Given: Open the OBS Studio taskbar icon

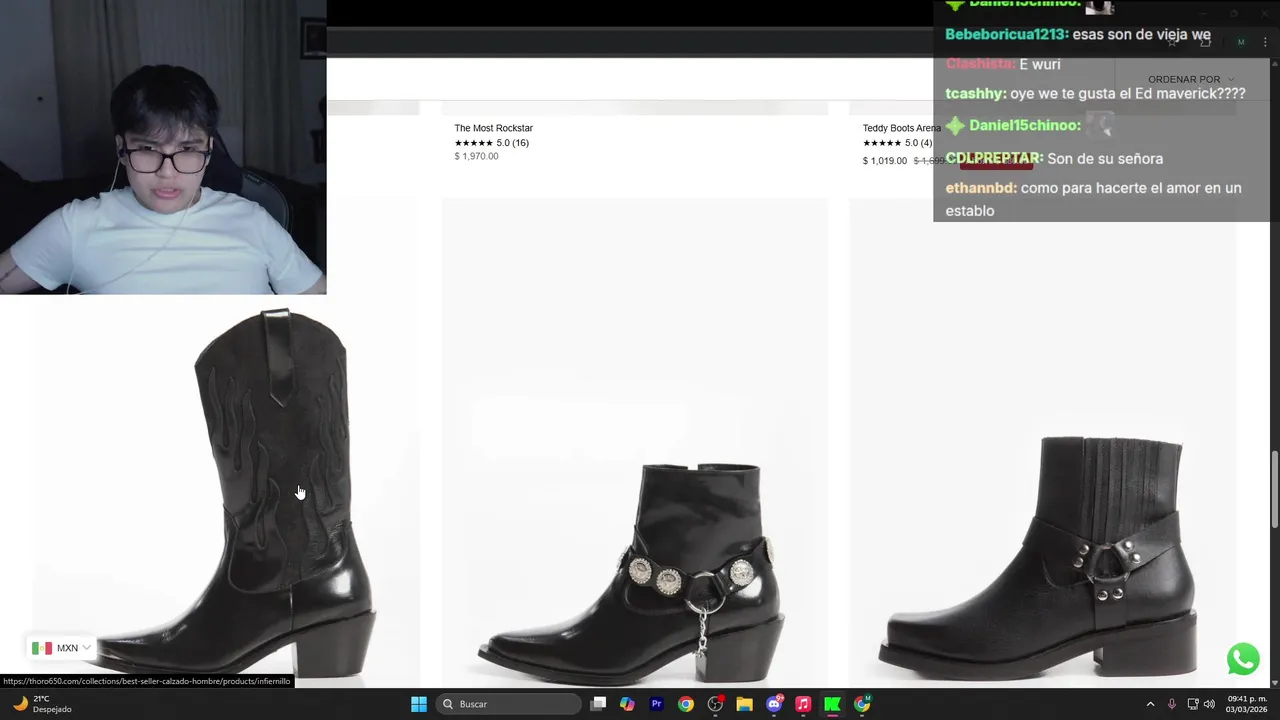Looking at the screenshot, I should pos(715,704).
